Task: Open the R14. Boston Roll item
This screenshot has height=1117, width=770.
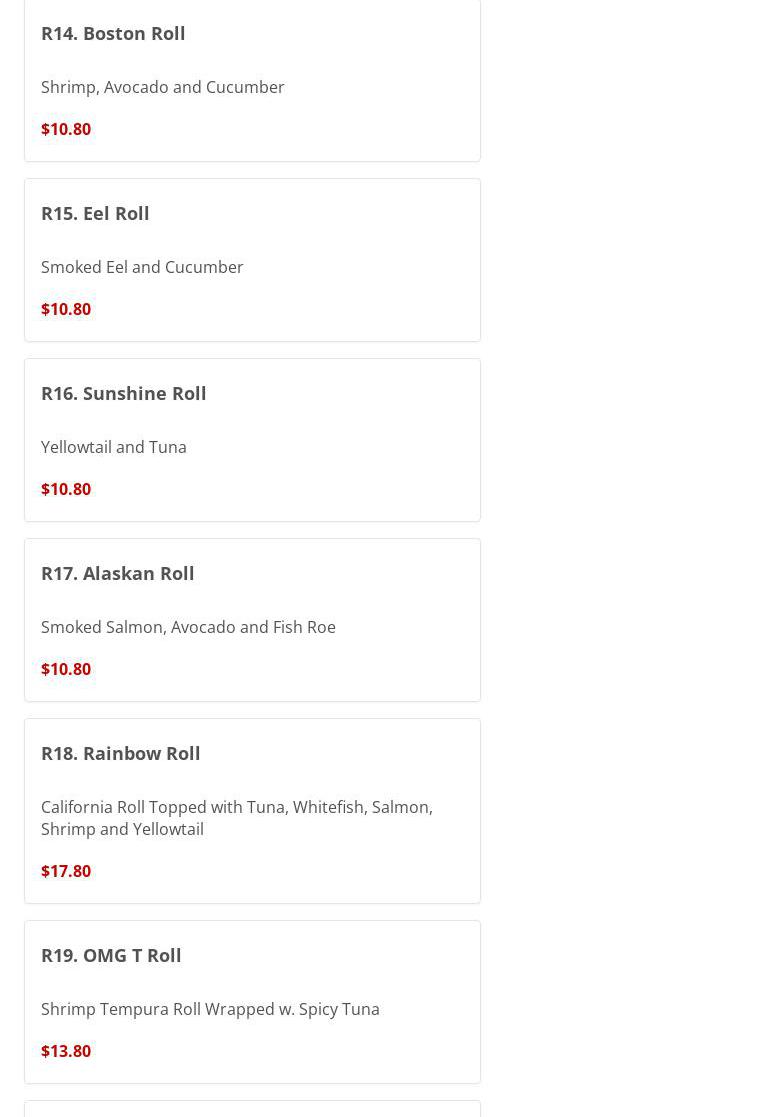Action: tap(113, 33)
